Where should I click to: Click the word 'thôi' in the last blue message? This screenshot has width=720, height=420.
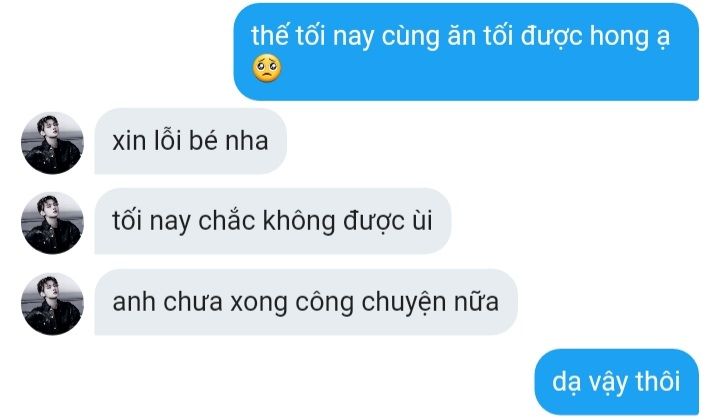[x=658, y=381]
